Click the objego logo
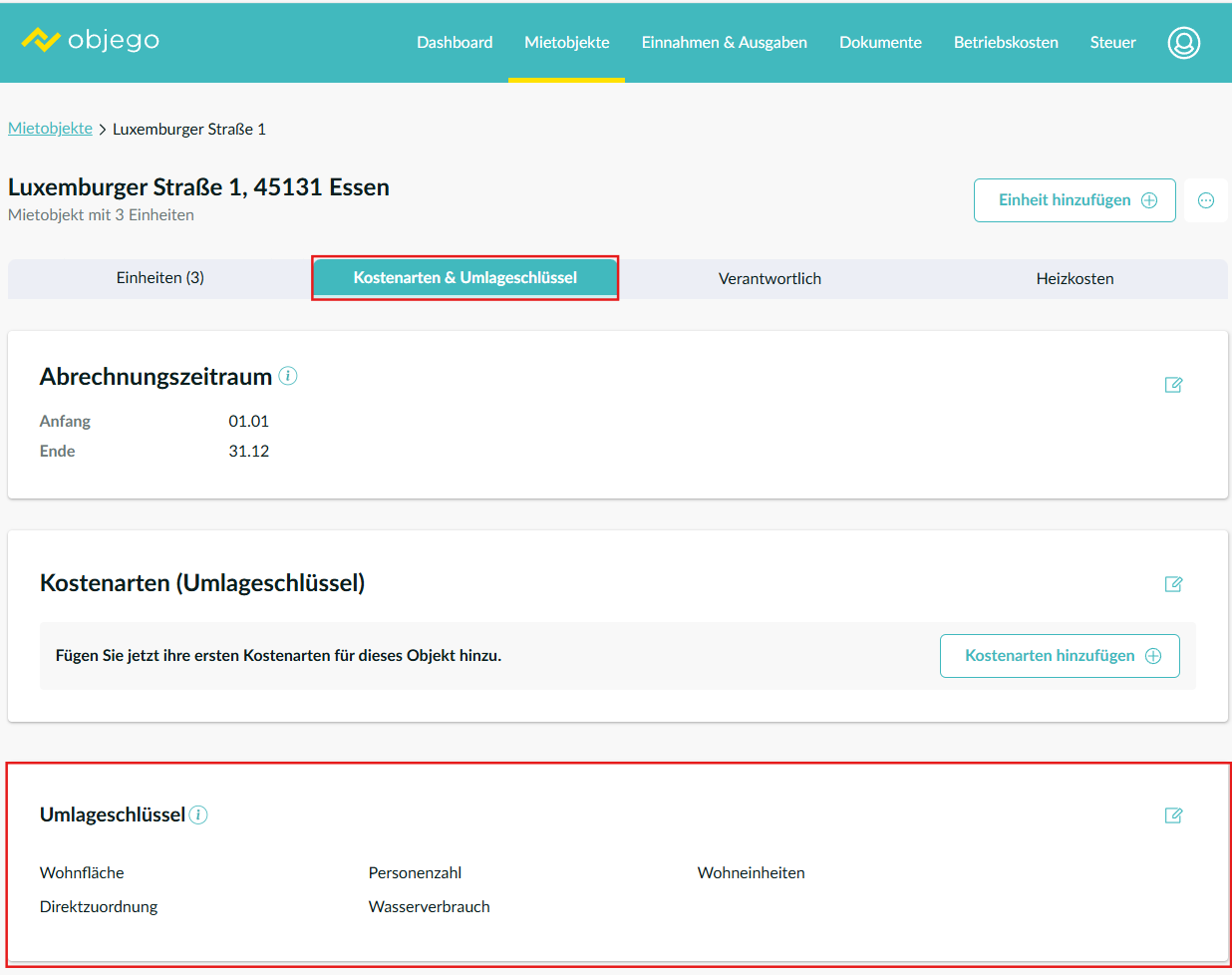This screenshot has height=975, width=1232. point(91,41)
